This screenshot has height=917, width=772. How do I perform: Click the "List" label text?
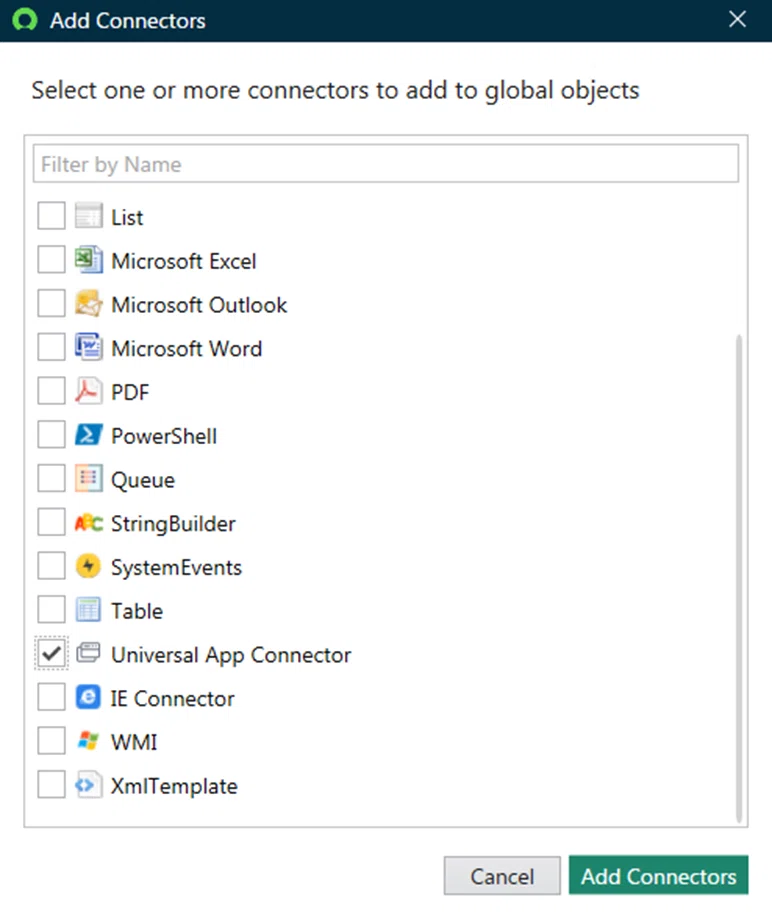127,218
